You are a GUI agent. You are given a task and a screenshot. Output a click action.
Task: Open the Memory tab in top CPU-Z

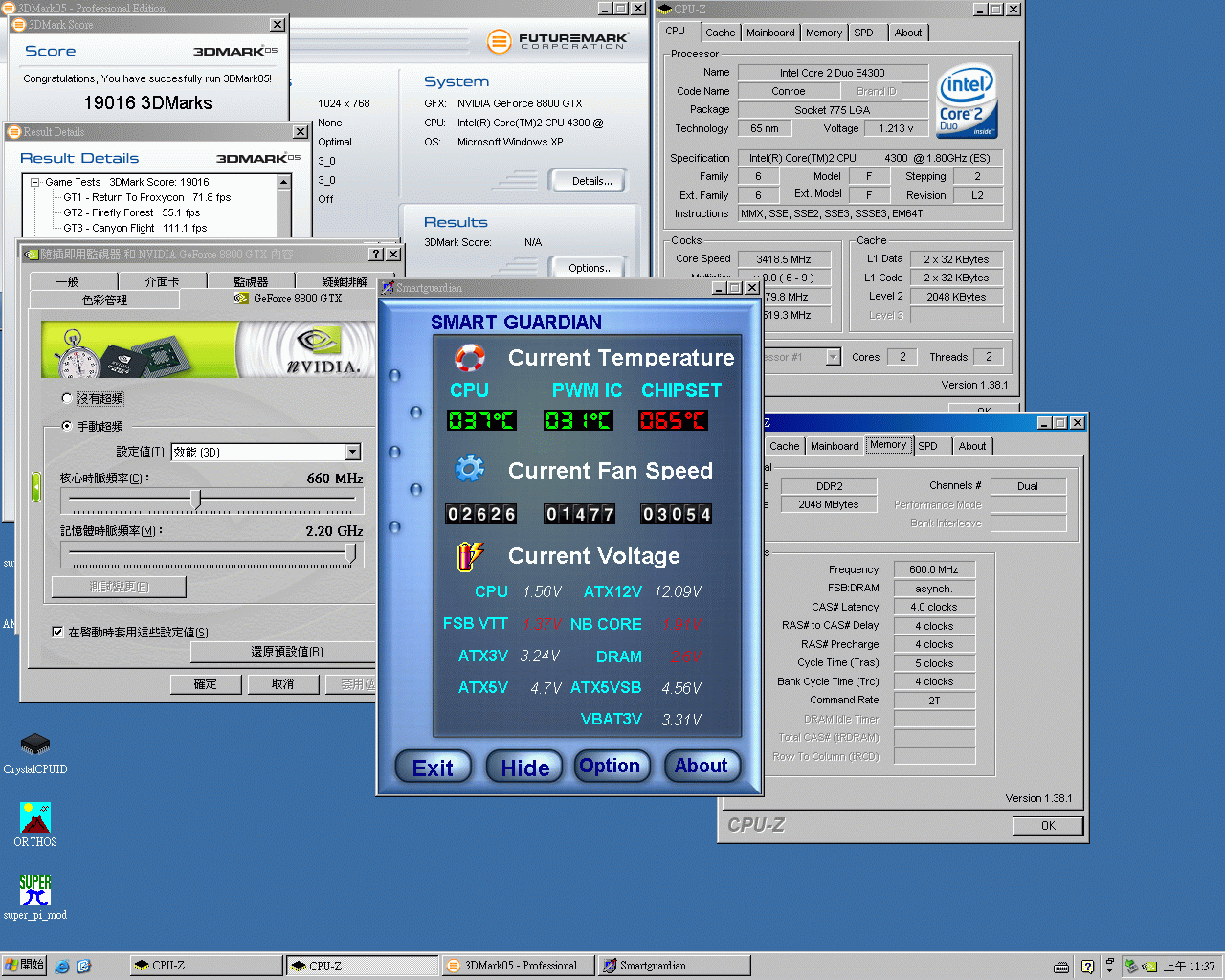click(x=824, y=33)
